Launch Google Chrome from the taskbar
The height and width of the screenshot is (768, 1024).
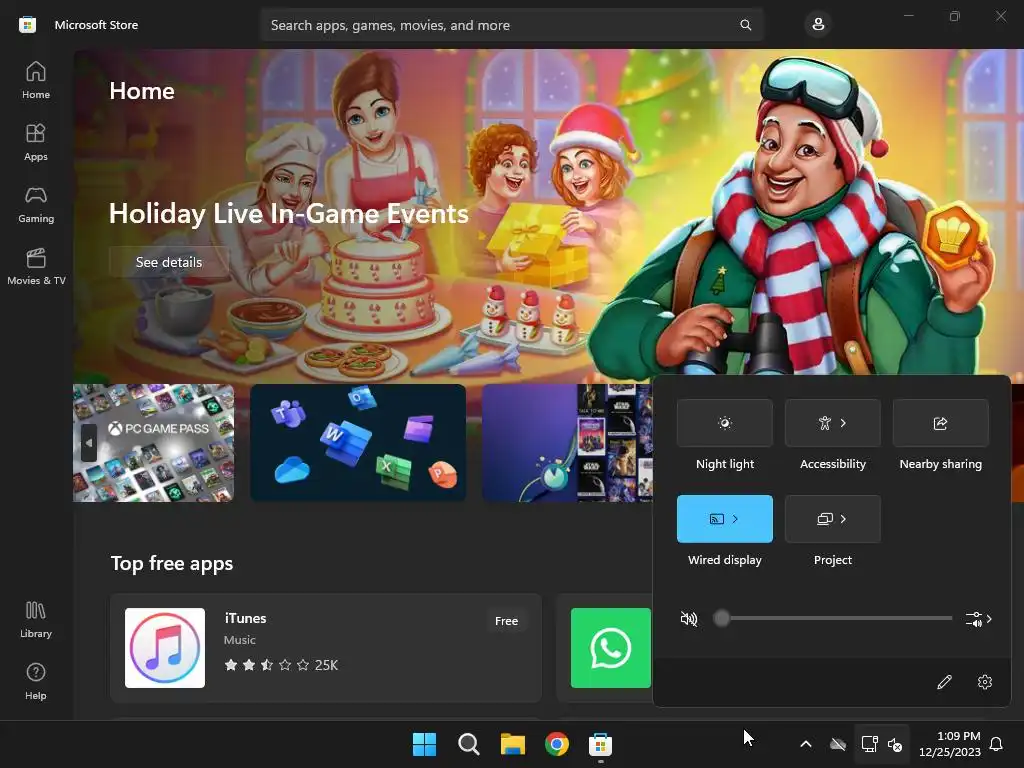[557, 744]
